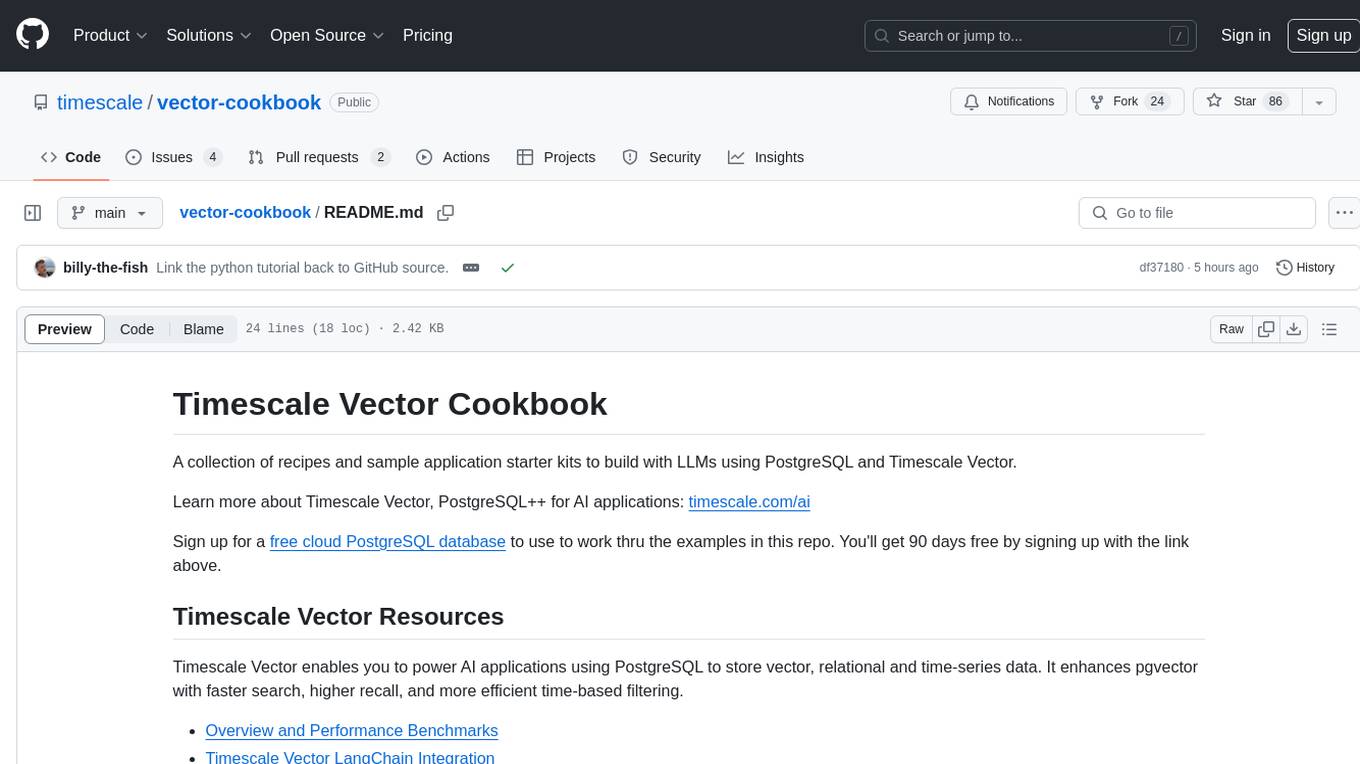The image size is (1360, 764).
Task: View the commit check status checkmark
Action: point(508,268)
